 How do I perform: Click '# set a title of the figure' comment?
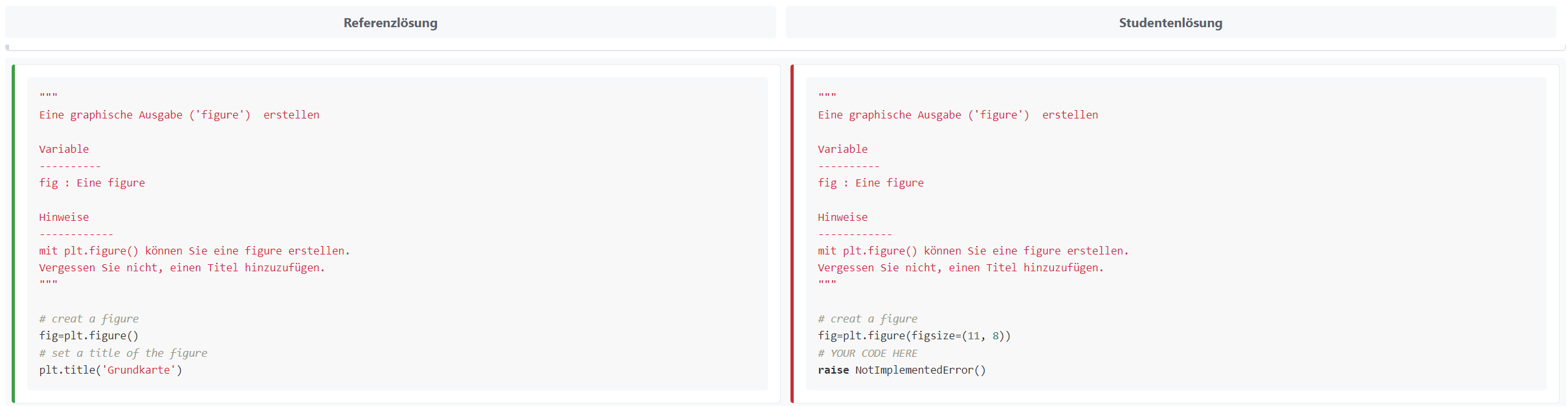point(123,353)
